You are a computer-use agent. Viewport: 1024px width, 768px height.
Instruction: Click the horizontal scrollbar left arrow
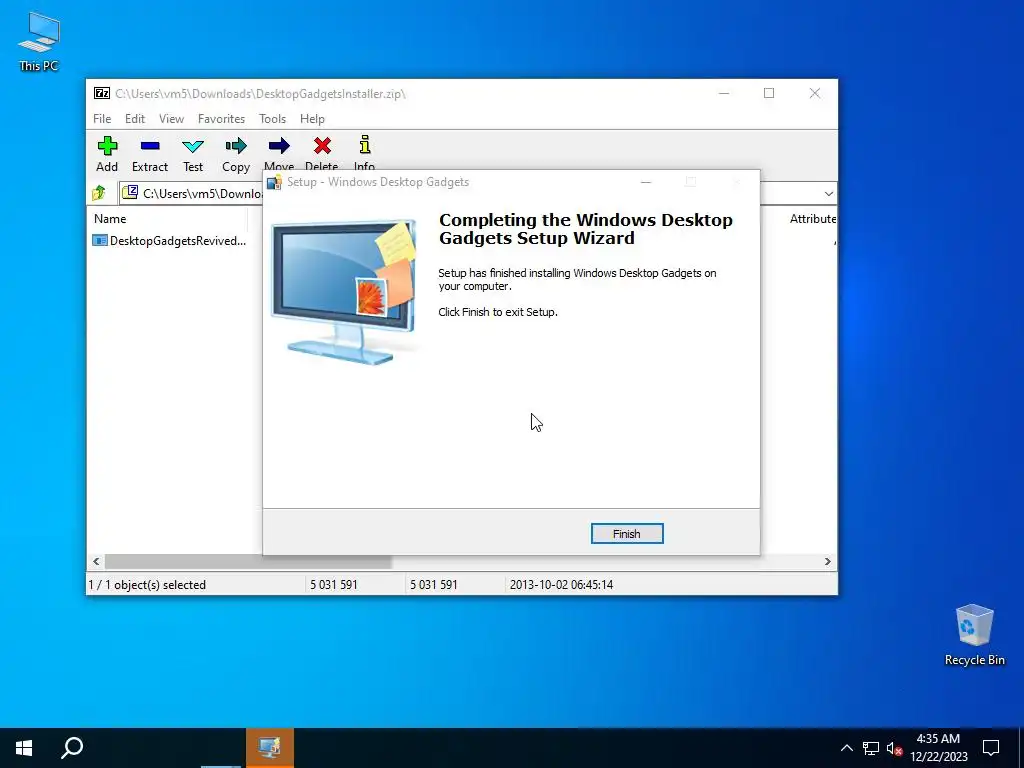(x=97, y=562)
